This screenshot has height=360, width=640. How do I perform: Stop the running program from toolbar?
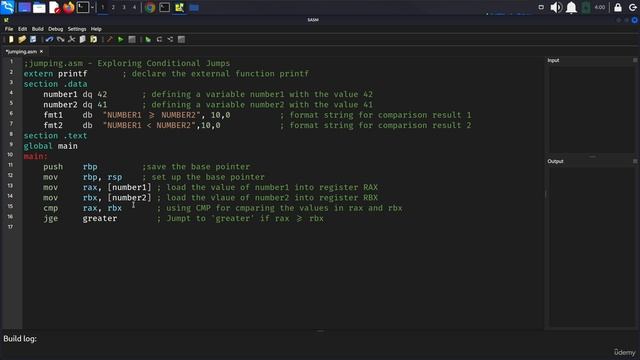point(131,40)
